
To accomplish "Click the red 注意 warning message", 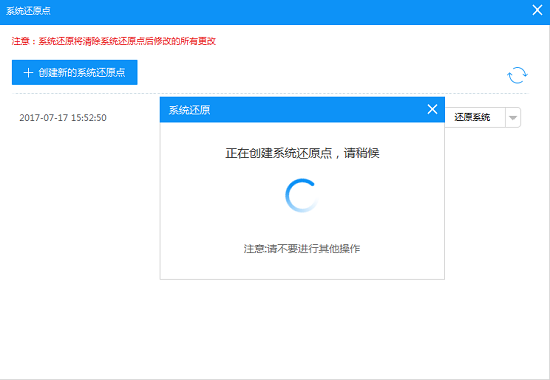I will [114, 41].
